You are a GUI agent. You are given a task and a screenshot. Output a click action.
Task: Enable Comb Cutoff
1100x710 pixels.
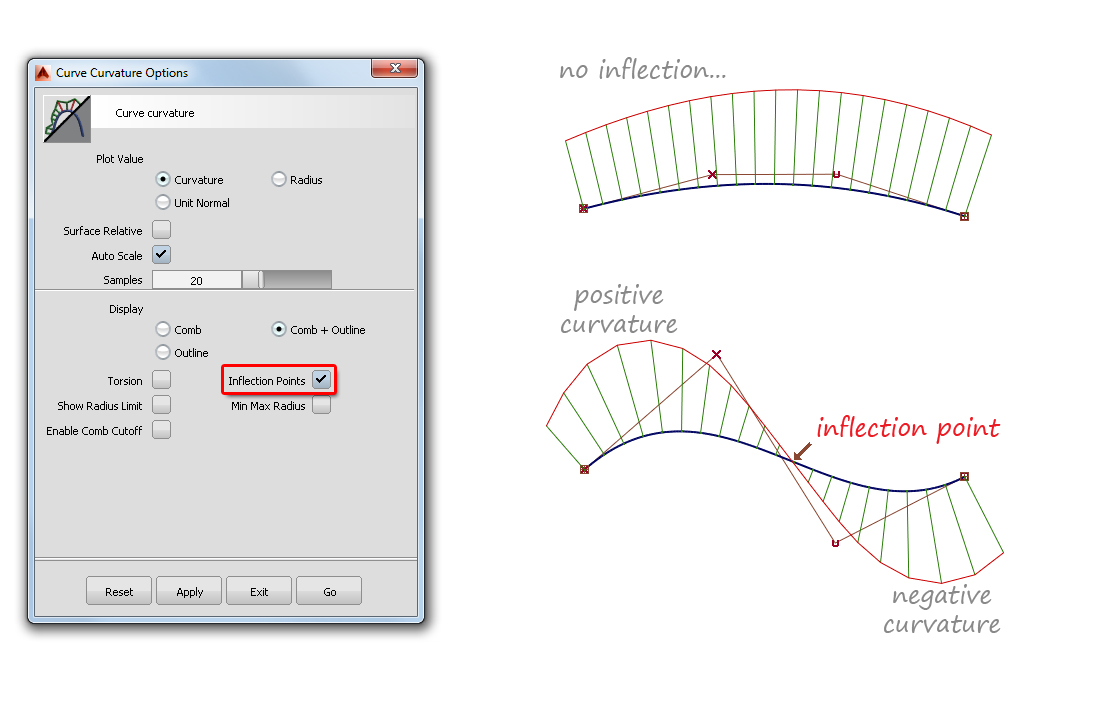tap(161, 430)
